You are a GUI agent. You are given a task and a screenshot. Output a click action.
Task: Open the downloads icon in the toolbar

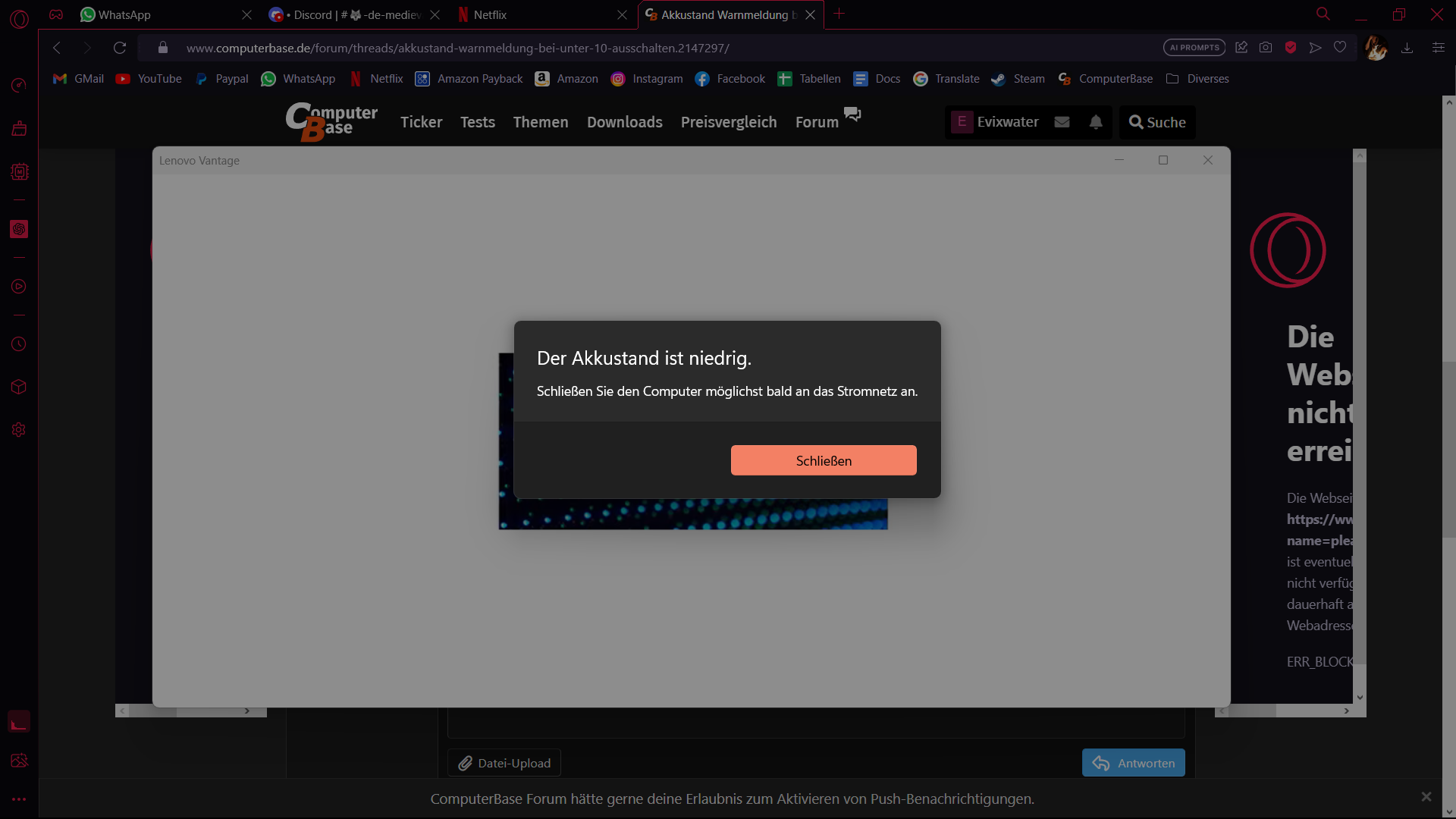[1407, 48]
